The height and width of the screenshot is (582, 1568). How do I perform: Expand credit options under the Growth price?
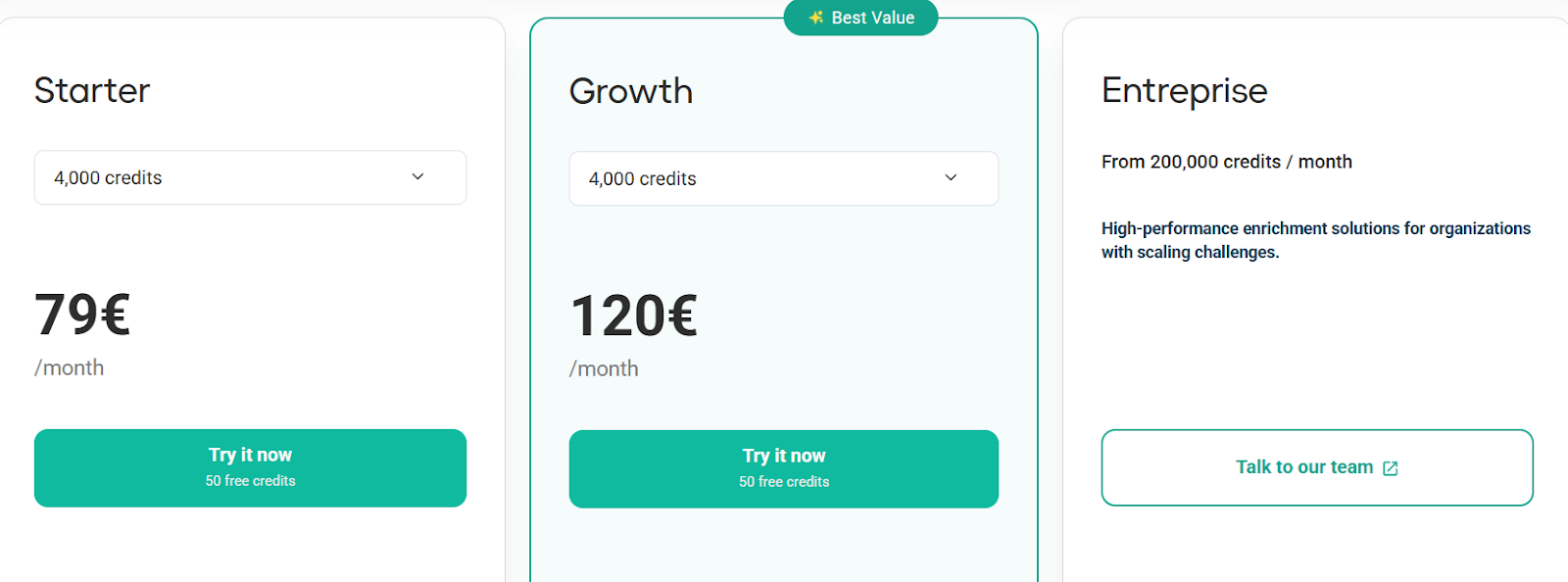[783, 178]
